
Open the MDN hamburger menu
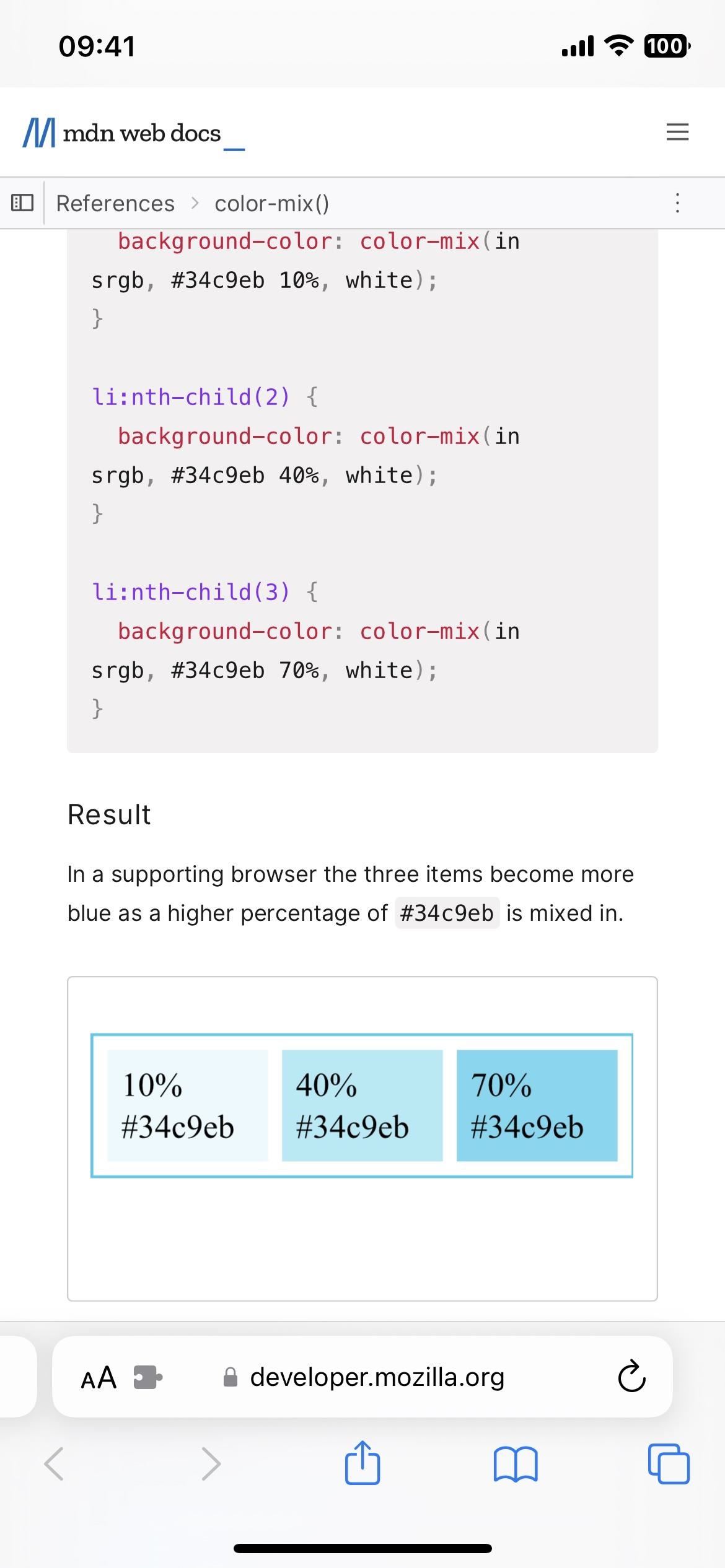[x=677, y=132]
